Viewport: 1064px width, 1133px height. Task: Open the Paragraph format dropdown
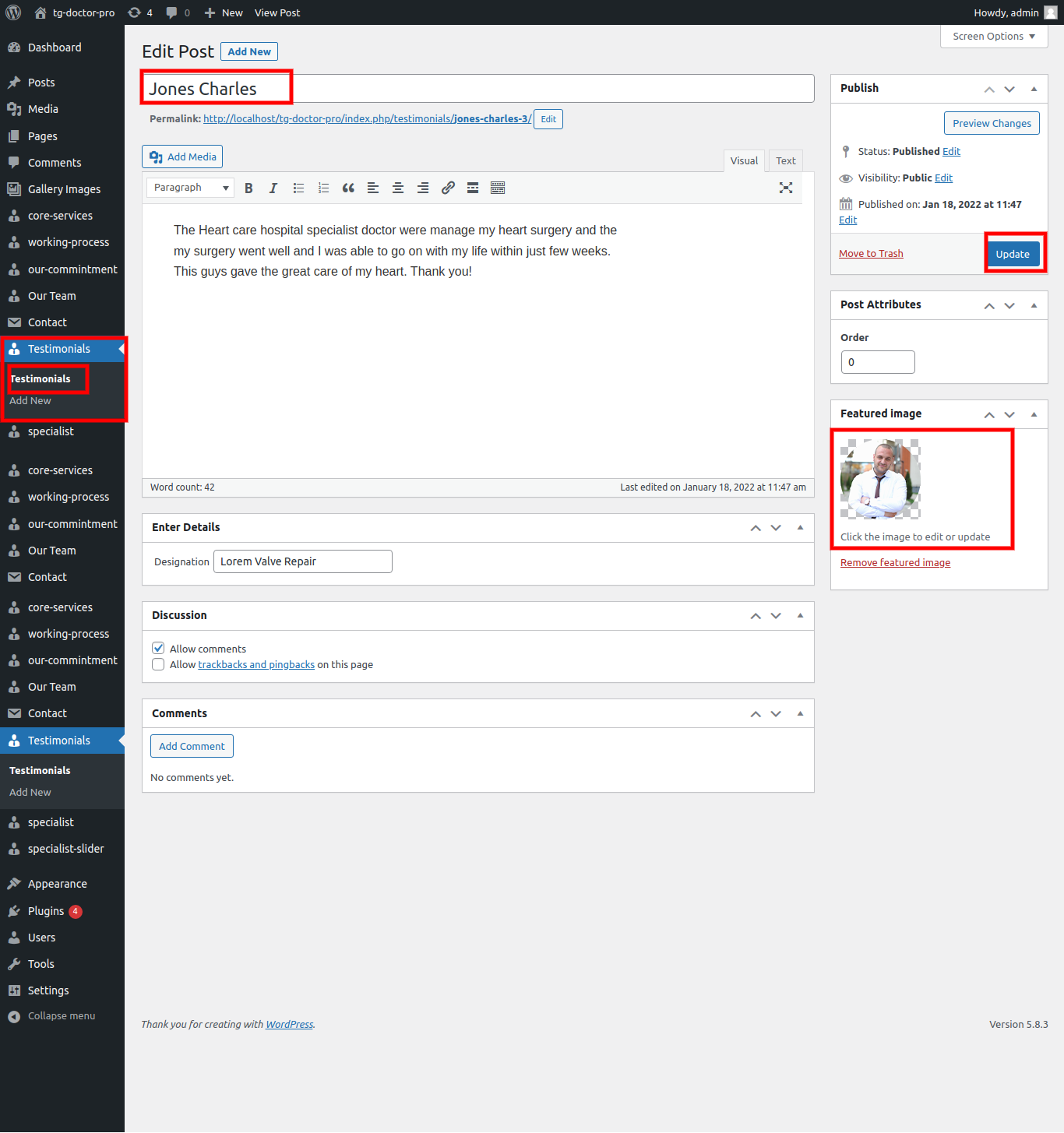click(x=190, y=188)
